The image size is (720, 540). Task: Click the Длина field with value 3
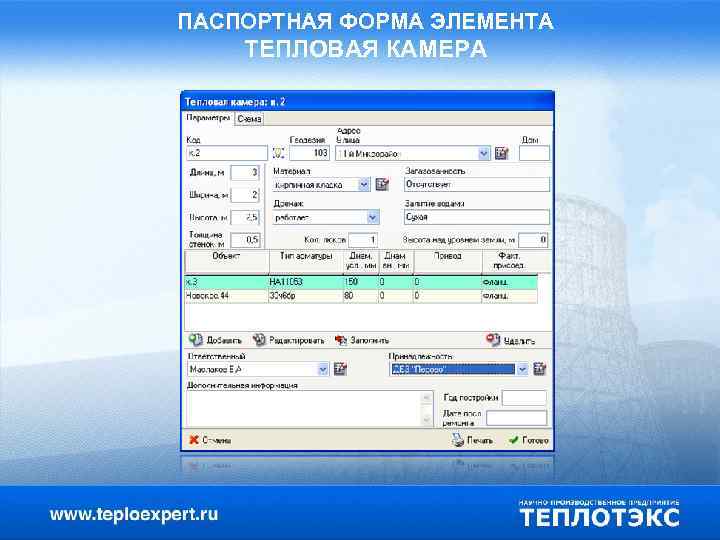tap(245, 173)
